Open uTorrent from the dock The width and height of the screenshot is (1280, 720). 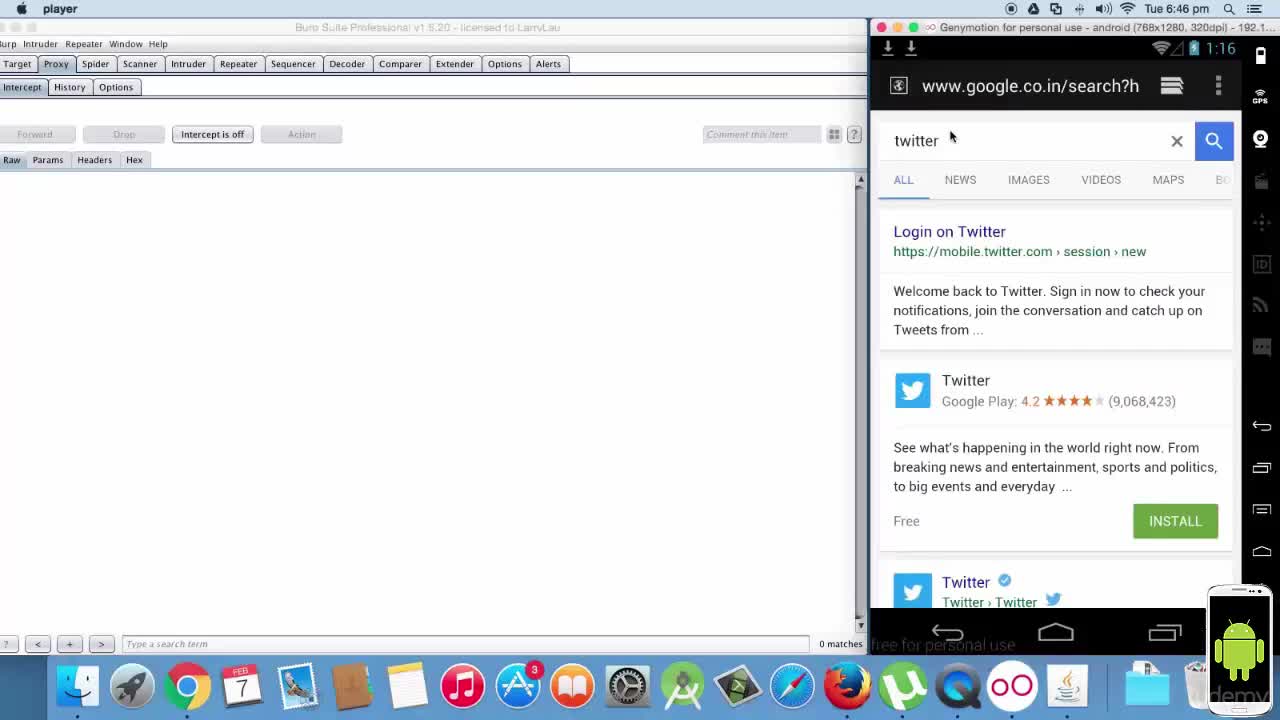(902, 686)
